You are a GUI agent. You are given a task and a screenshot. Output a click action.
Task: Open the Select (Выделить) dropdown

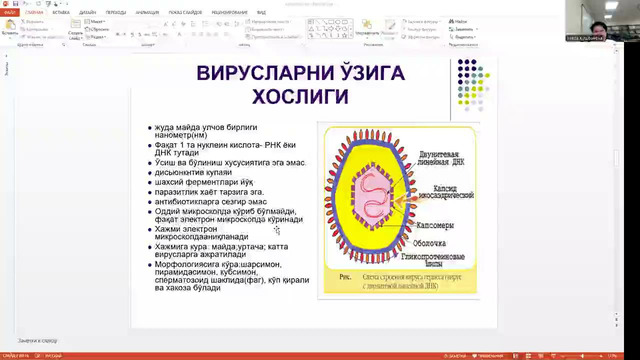(x=462, y=37)
